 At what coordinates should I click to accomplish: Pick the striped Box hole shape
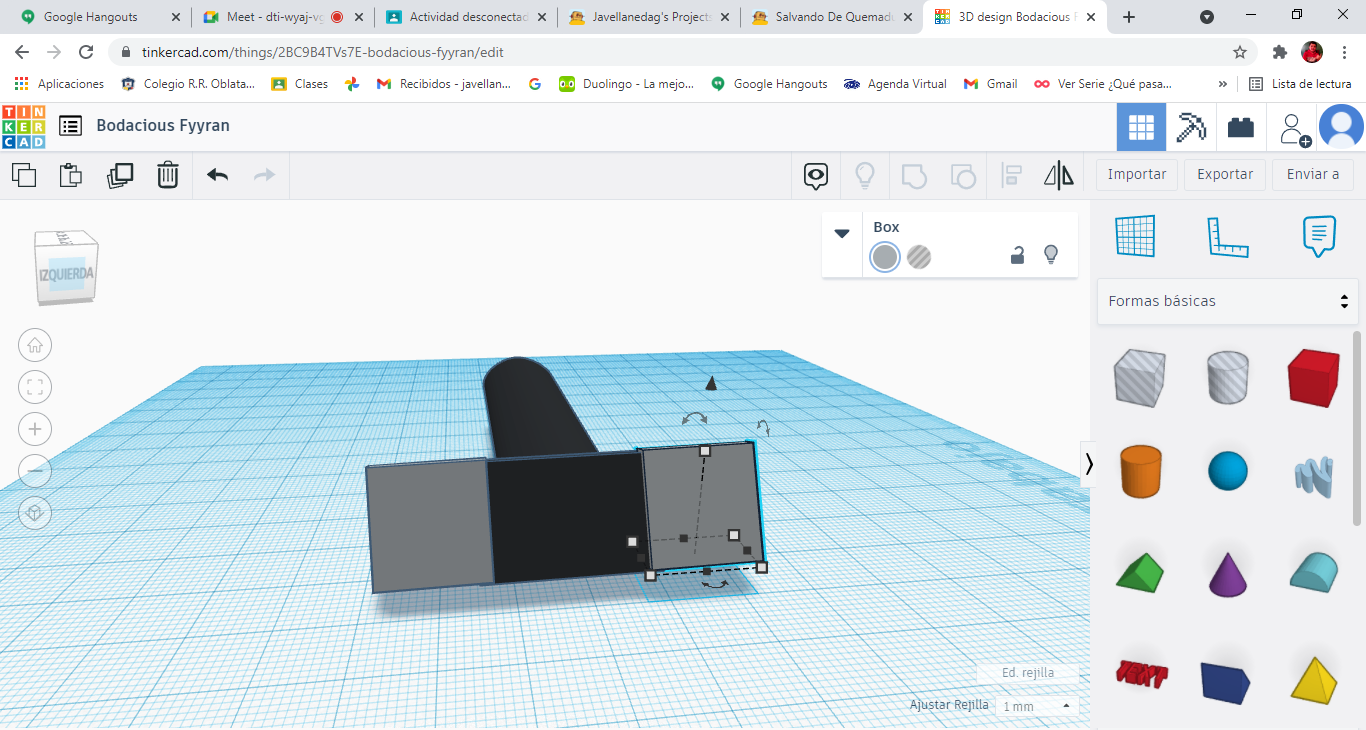[1139, 377]
